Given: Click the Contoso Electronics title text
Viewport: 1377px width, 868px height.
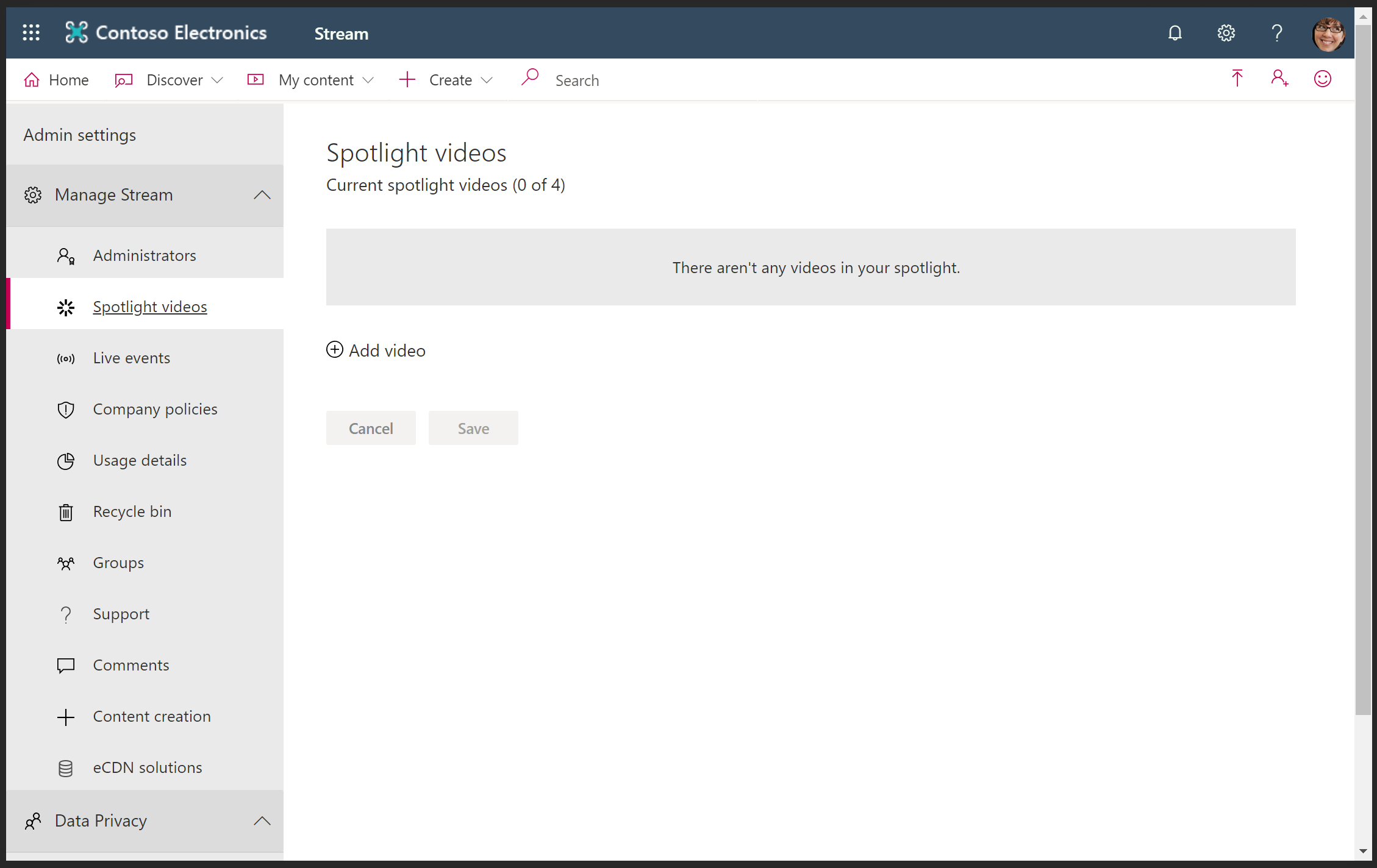Looking at the screenshot, I should 181,32.
